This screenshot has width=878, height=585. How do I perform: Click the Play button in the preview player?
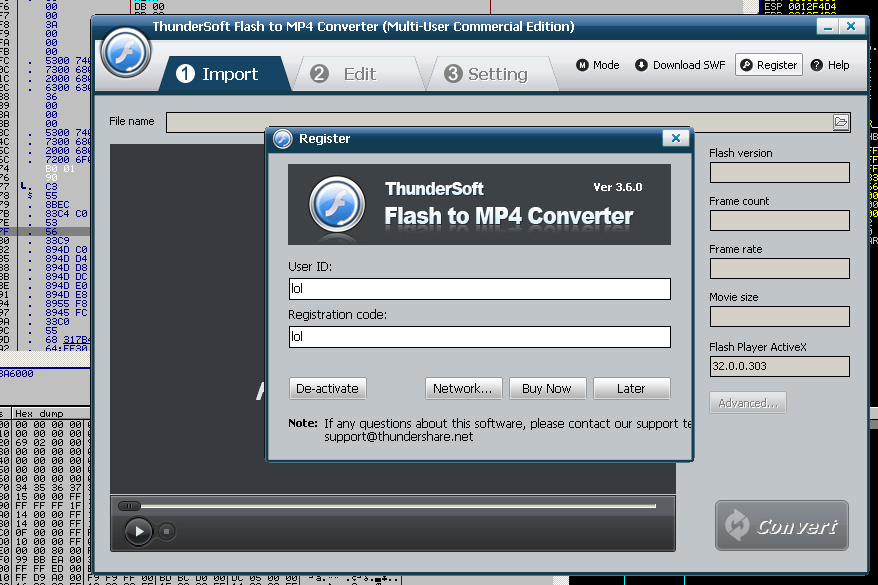tap(138, 531)
